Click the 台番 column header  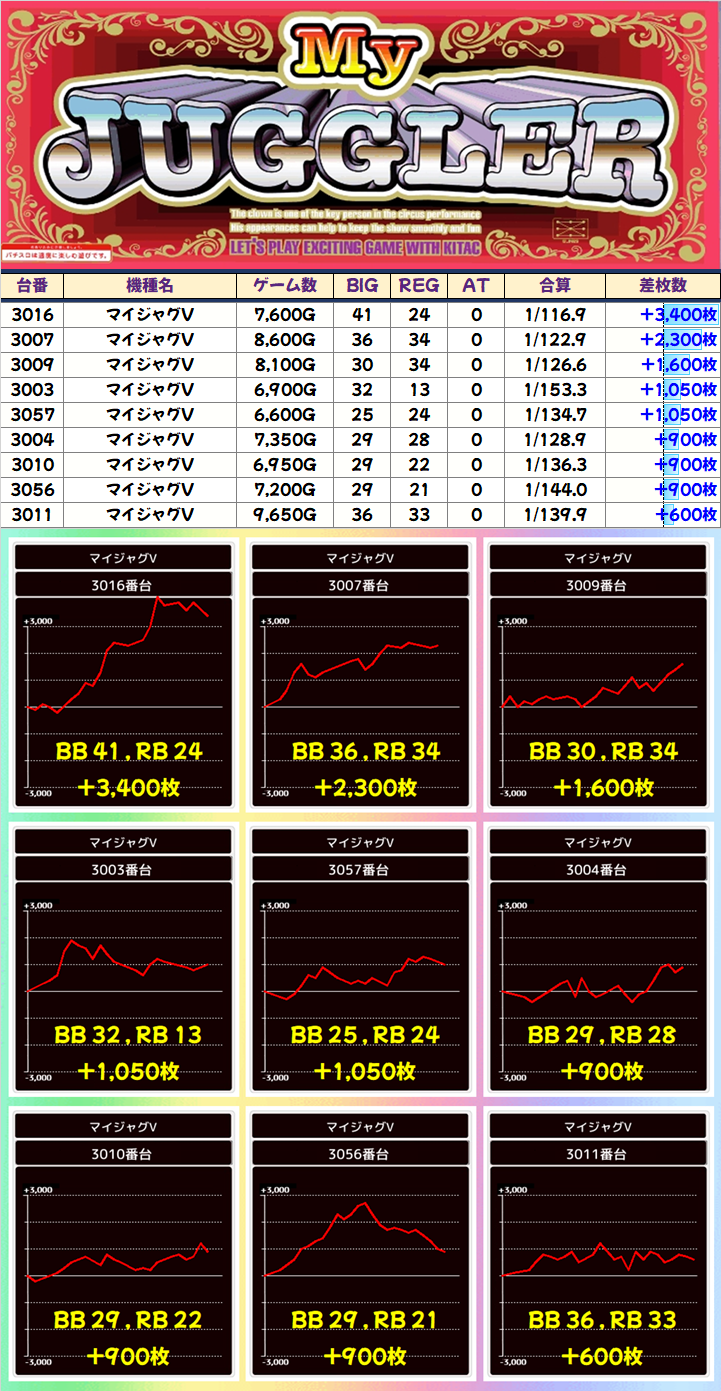click(x=32, y=285)
